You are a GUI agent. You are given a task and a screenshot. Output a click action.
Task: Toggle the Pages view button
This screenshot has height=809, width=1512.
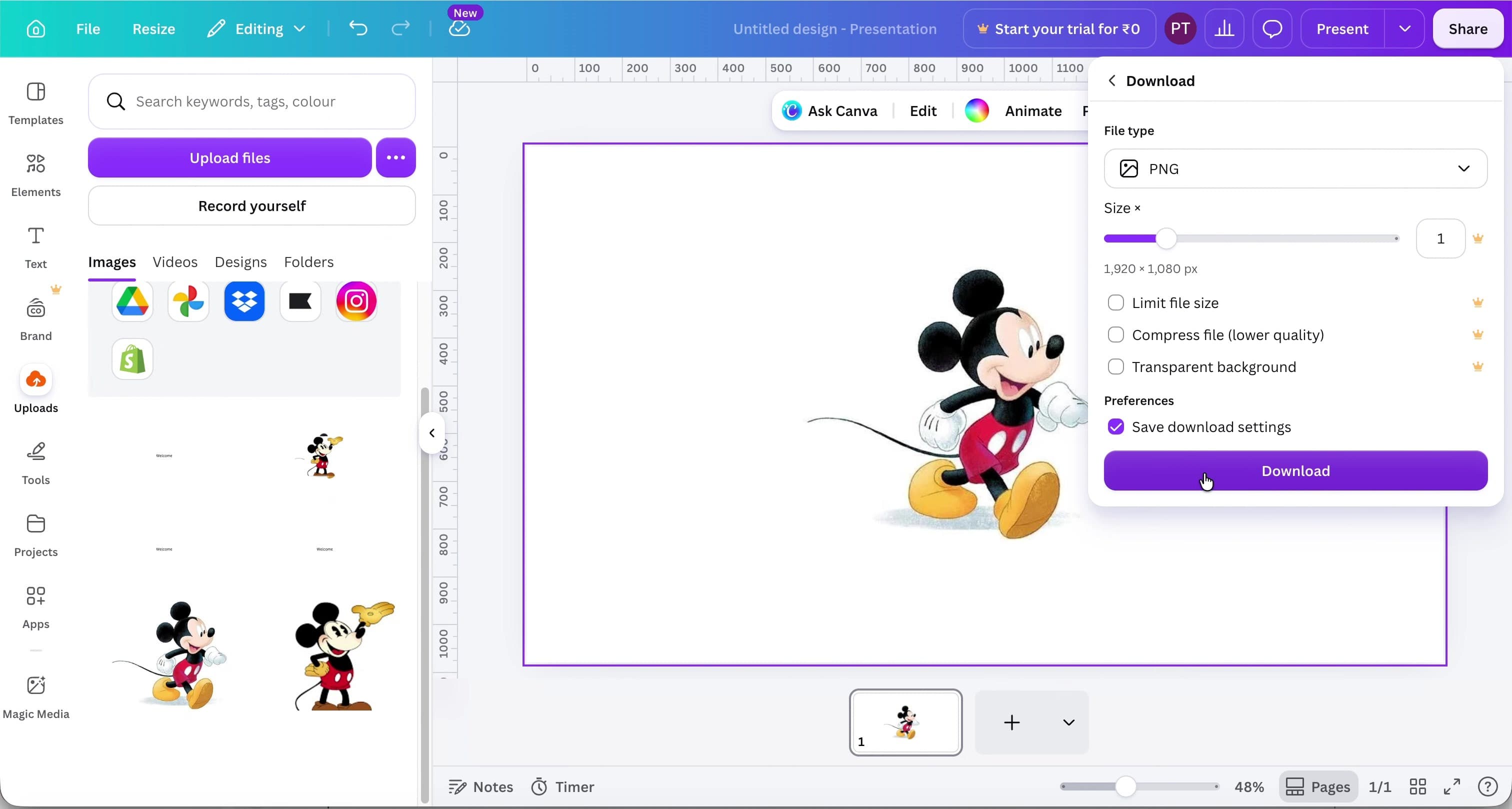1317,786
